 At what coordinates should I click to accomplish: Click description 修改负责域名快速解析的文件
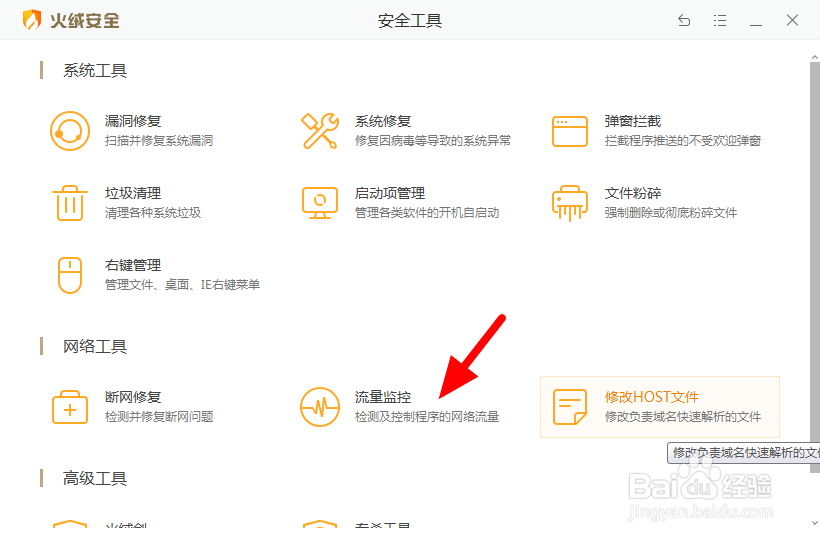click(x=682, y=417)
